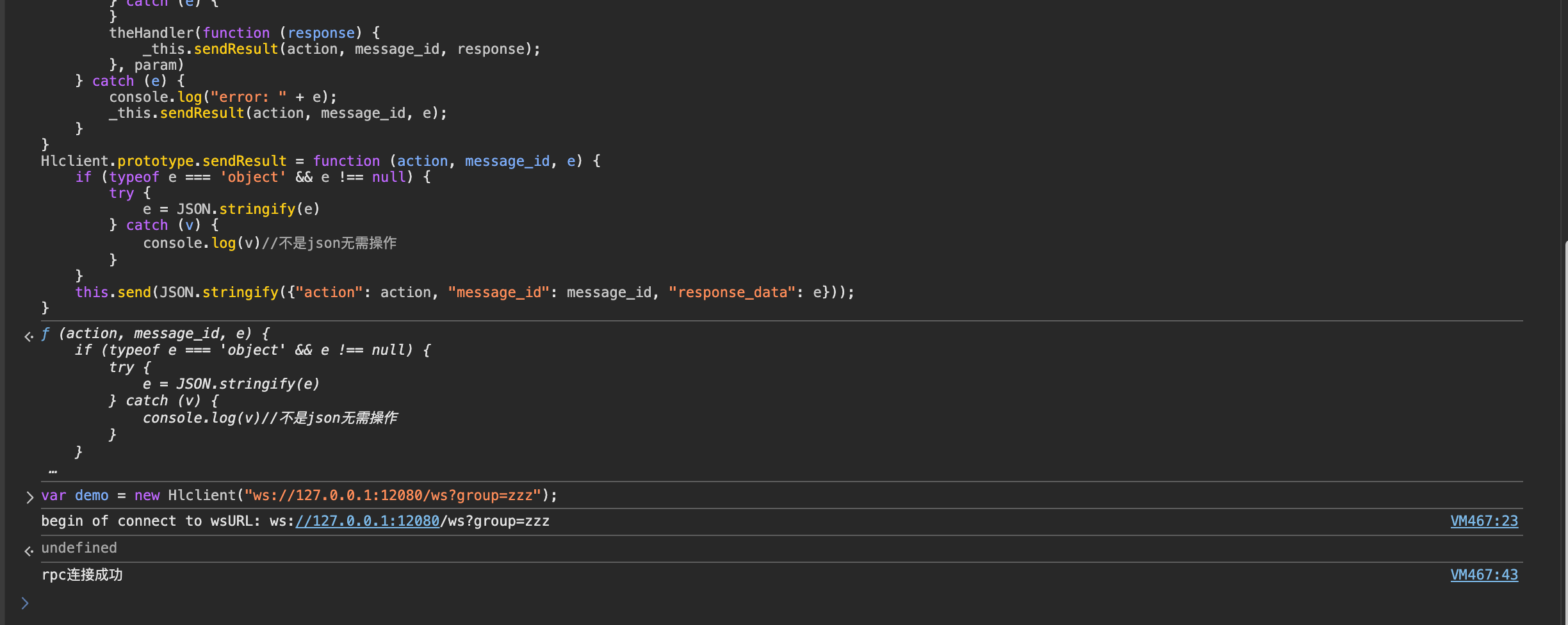Click the blue console prompt chevron

click(25, 603)
